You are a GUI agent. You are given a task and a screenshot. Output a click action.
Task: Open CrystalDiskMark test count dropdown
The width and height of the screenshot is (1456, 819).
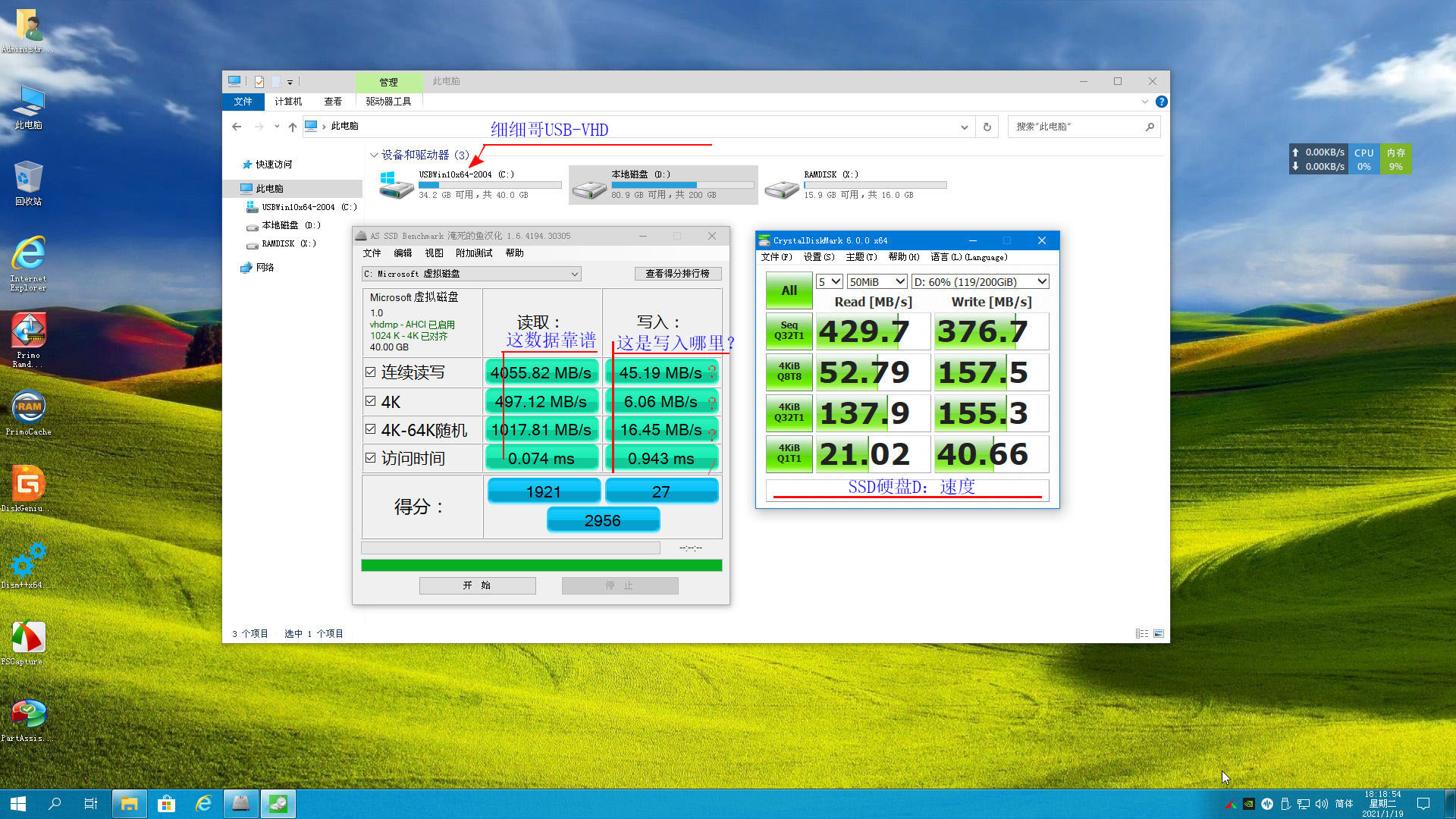pyautogui.click(x=830, y=281)
